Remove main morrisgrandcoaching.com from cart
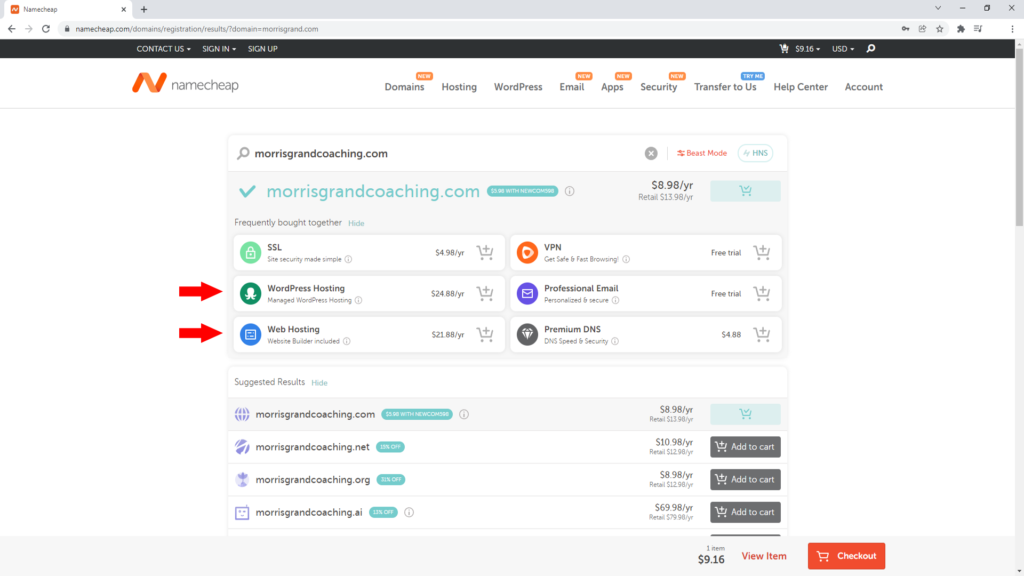Image resolution: width=1024 pixels, height=576 pixels. click(x=745, y=191)
